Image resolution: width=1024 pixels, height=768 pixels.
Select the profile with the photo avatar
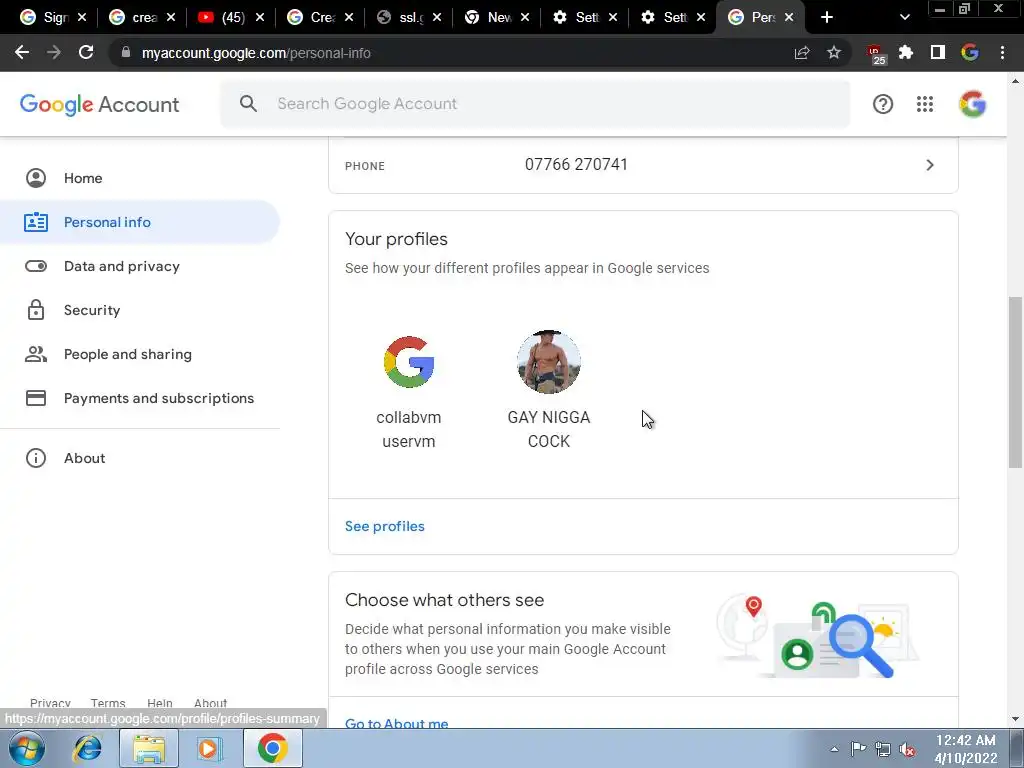549,391
